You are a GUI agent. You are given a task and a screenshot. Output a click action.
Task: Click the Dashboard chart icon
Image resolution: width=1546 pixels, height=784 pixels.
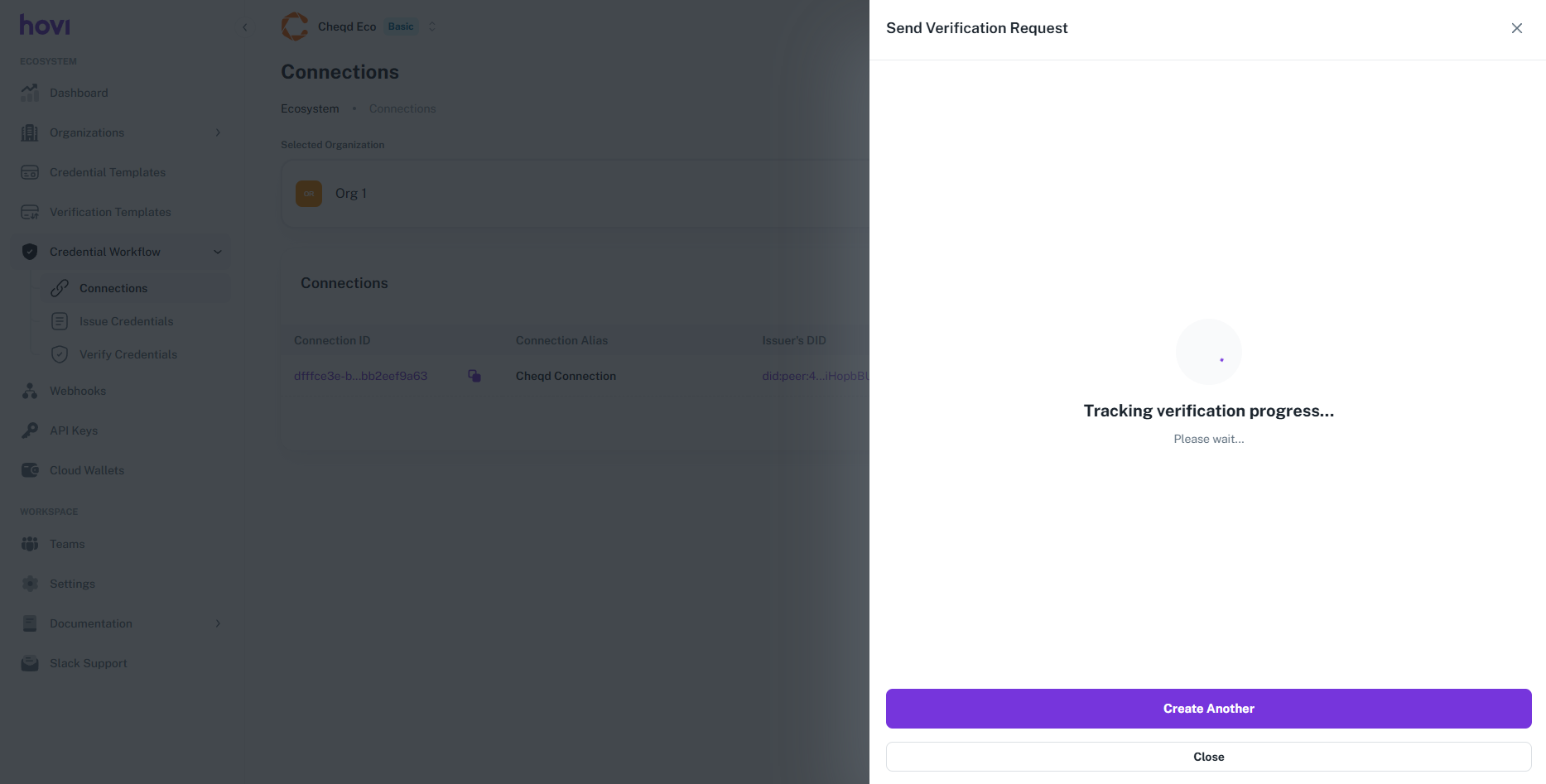tap(30, 93)
